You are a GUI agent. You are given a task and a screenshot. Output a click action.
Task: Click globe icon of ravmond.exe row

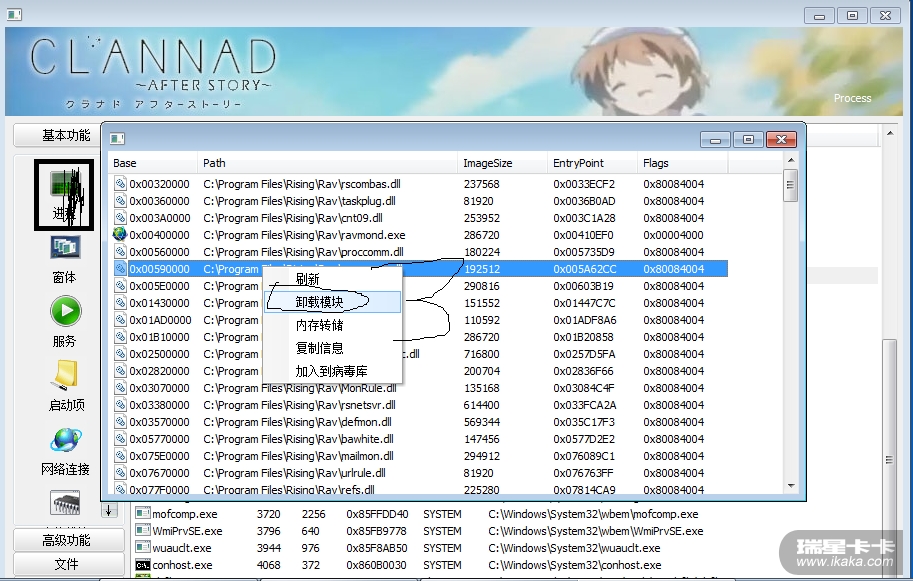pyautogui.click(x=120, y=235)
